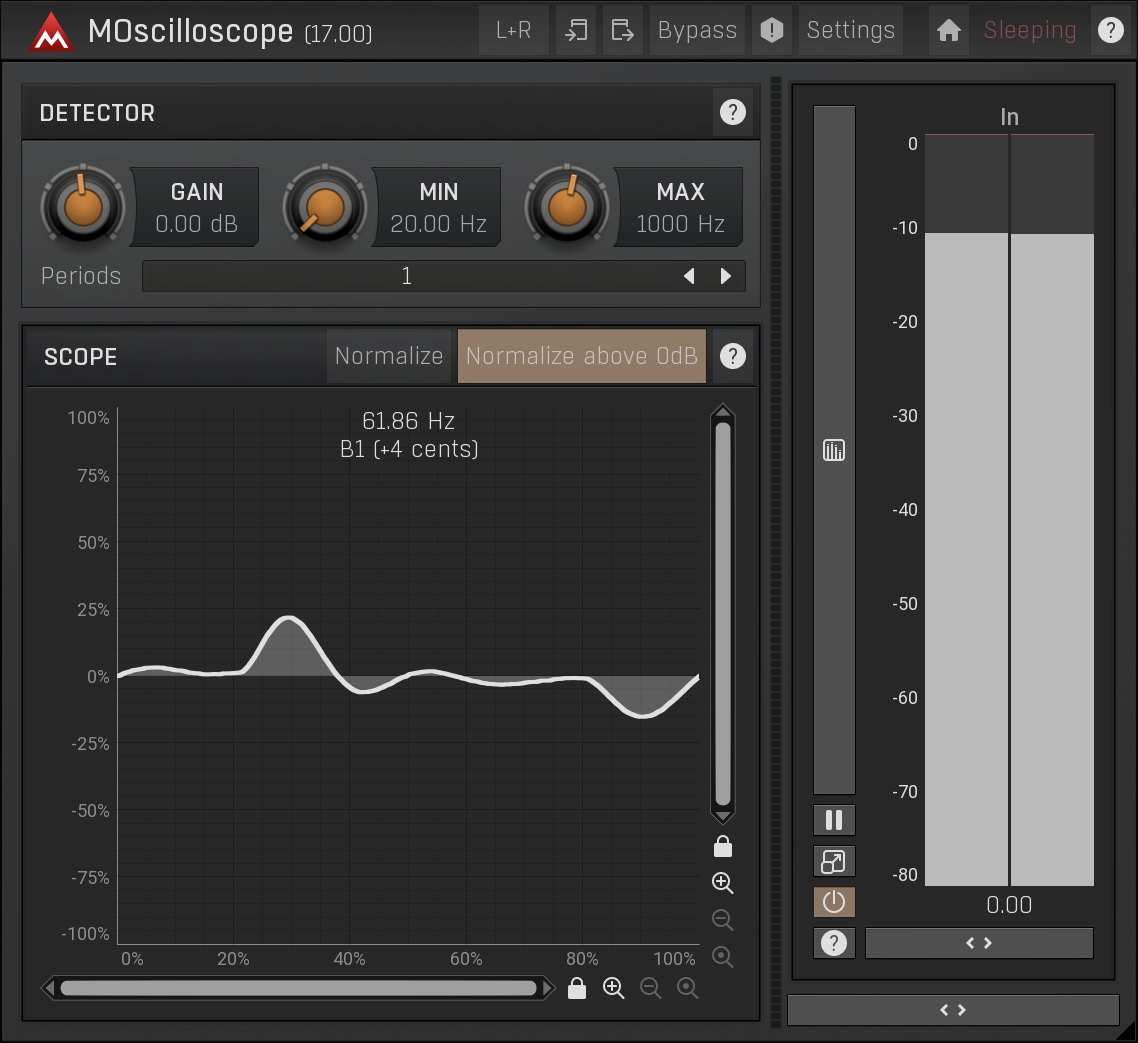Click the MeldaProduction logo icon

[52, 31]
